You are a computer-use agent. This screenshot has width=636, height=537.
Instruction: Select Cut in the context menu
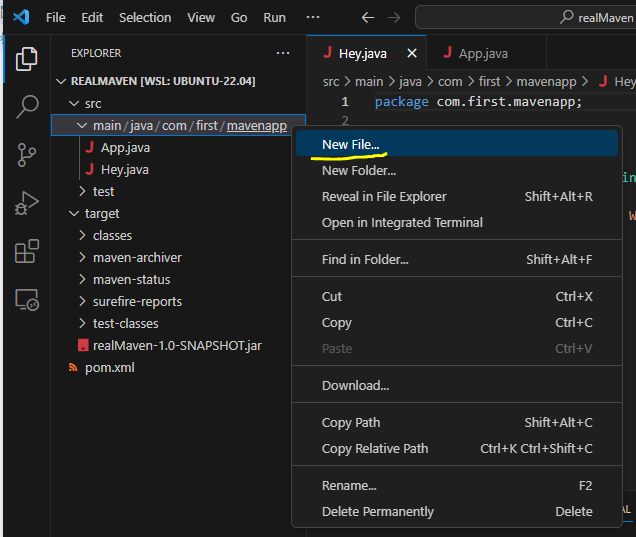(x=457, y=296)
